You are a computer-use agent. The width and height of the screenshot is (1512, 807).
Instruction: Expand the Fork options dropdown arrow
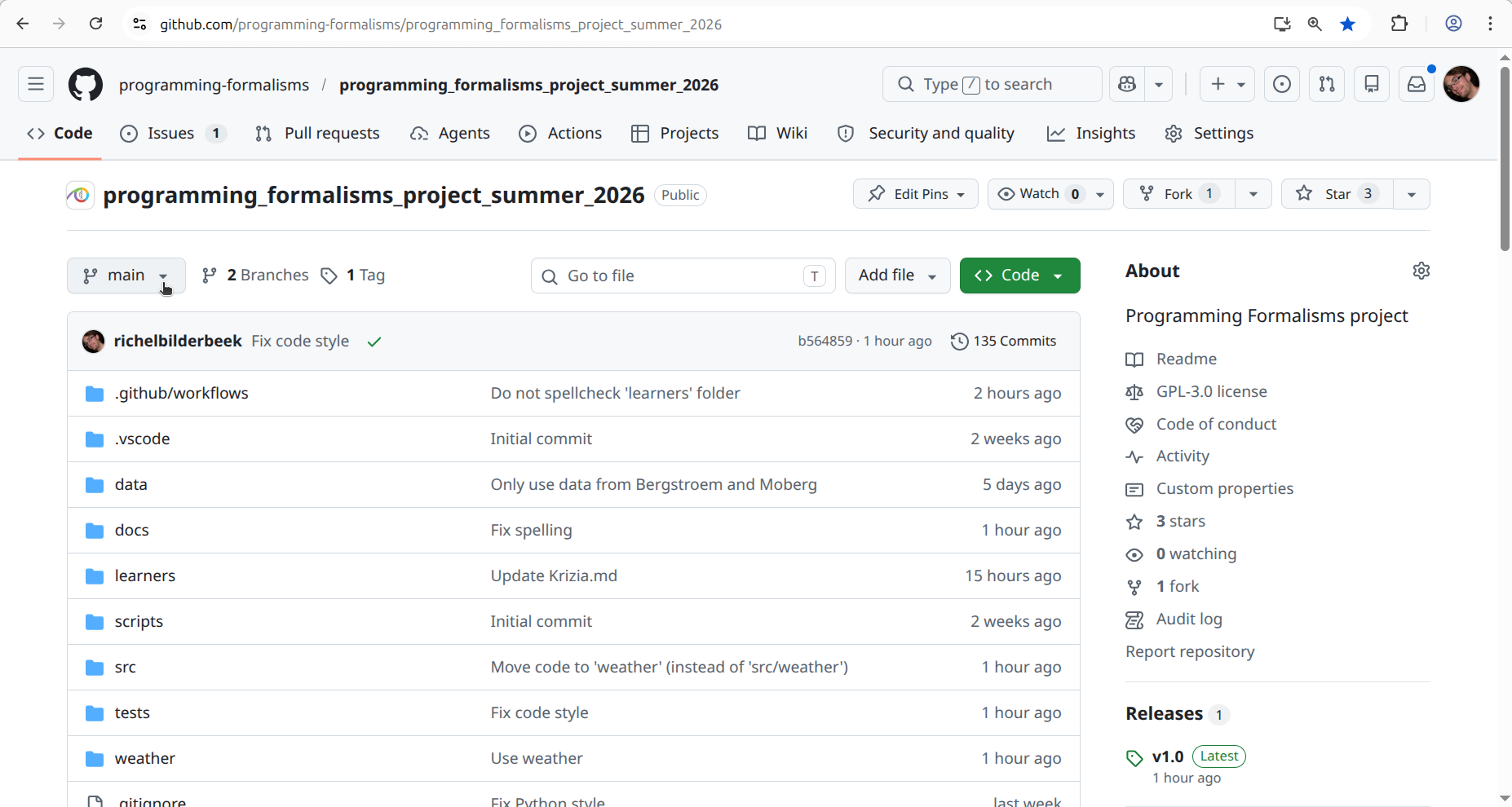tap(1253, 194)
